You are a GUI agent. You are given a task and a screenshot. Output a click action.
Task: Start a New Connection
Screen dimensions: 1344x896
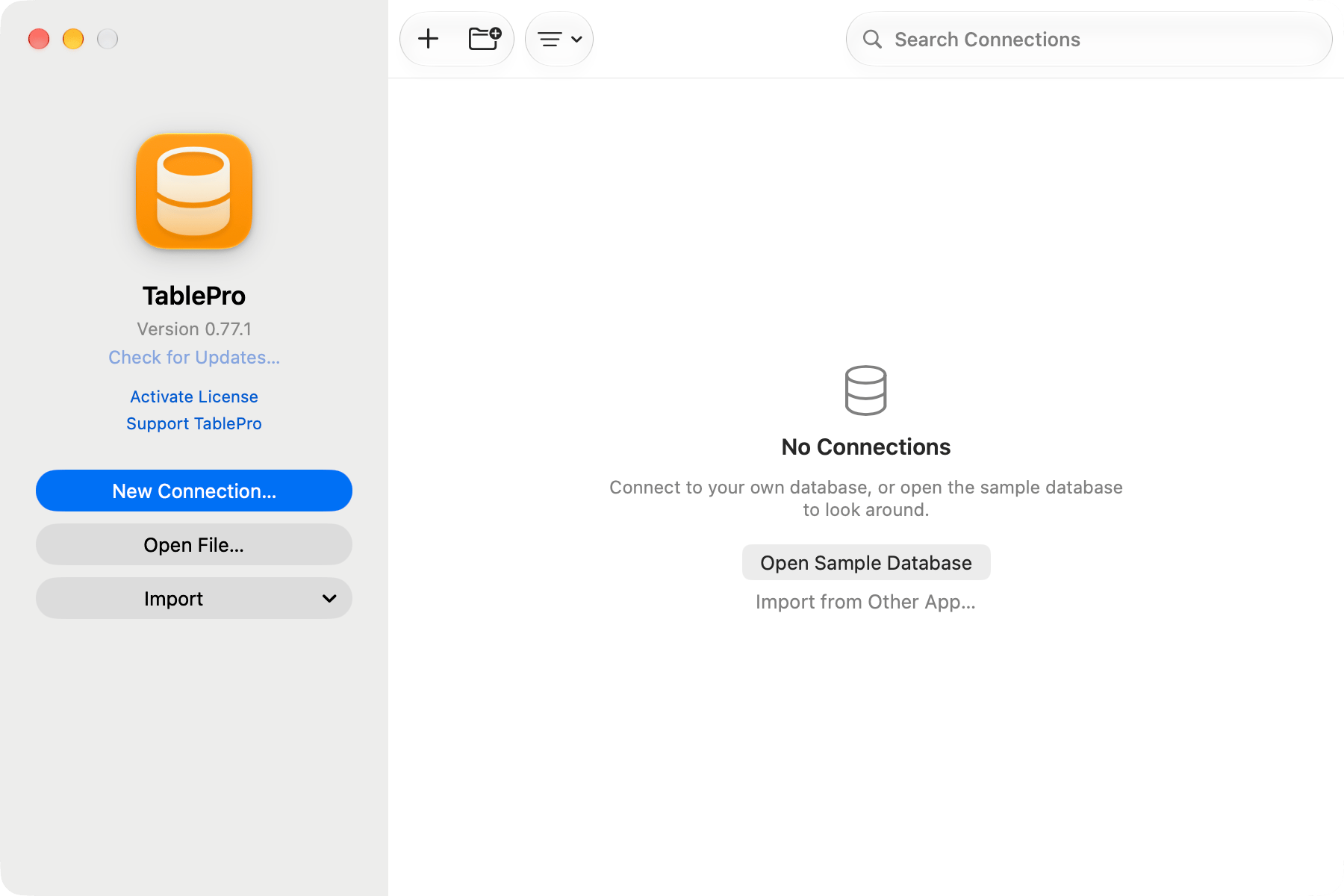(x=194, y=491)
